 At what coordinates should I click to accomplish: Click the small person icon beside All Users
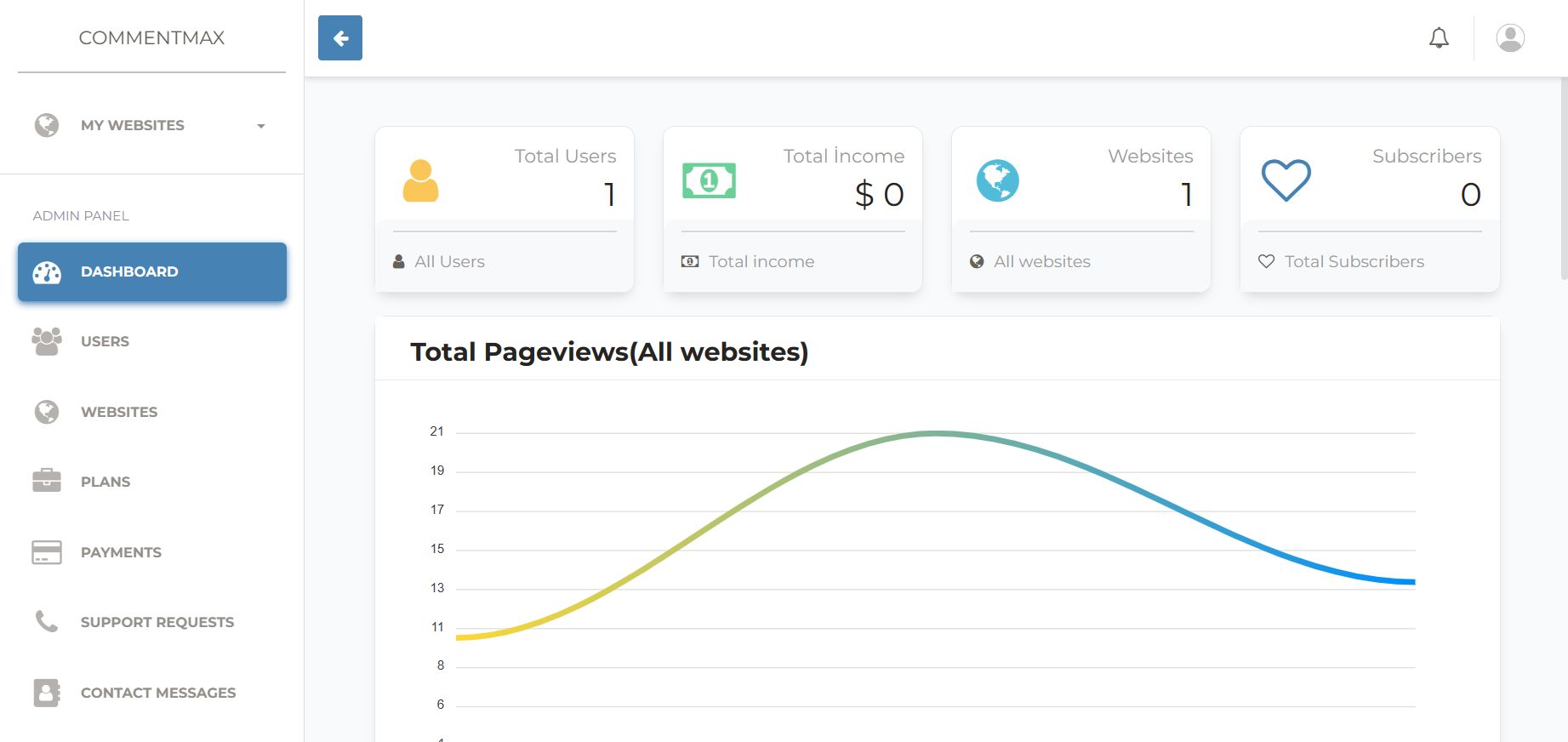coord(399,262)
